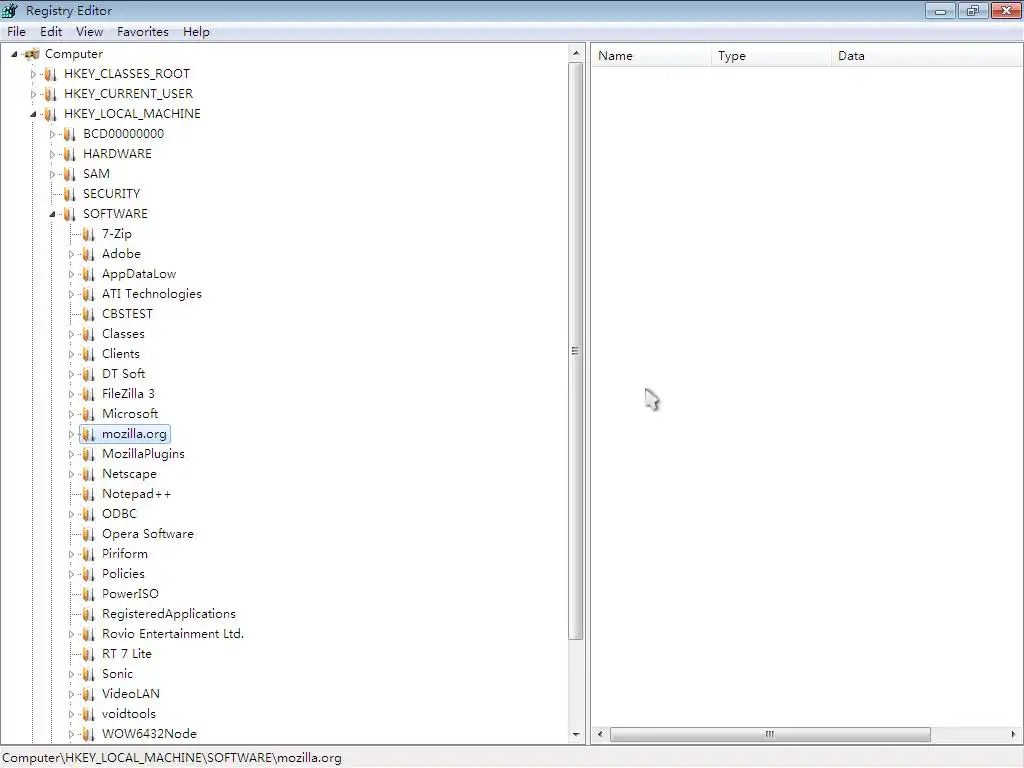The height and width of the screenshot is (768, 1024).
Task: Select the Rovio Entertainment Ltd. key
Action: point(172,634)
